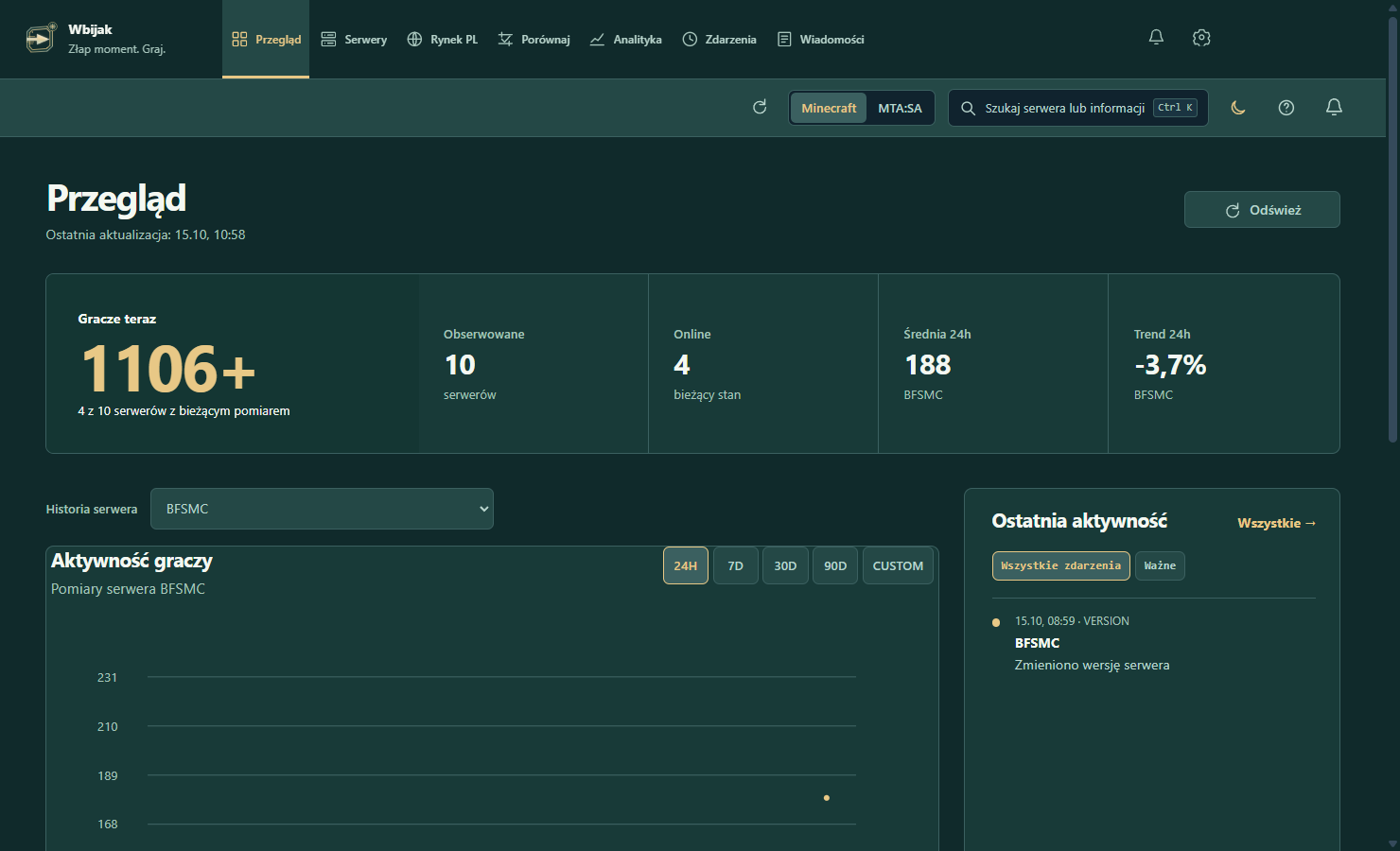Open settings gear icon

pos(1201,38)
